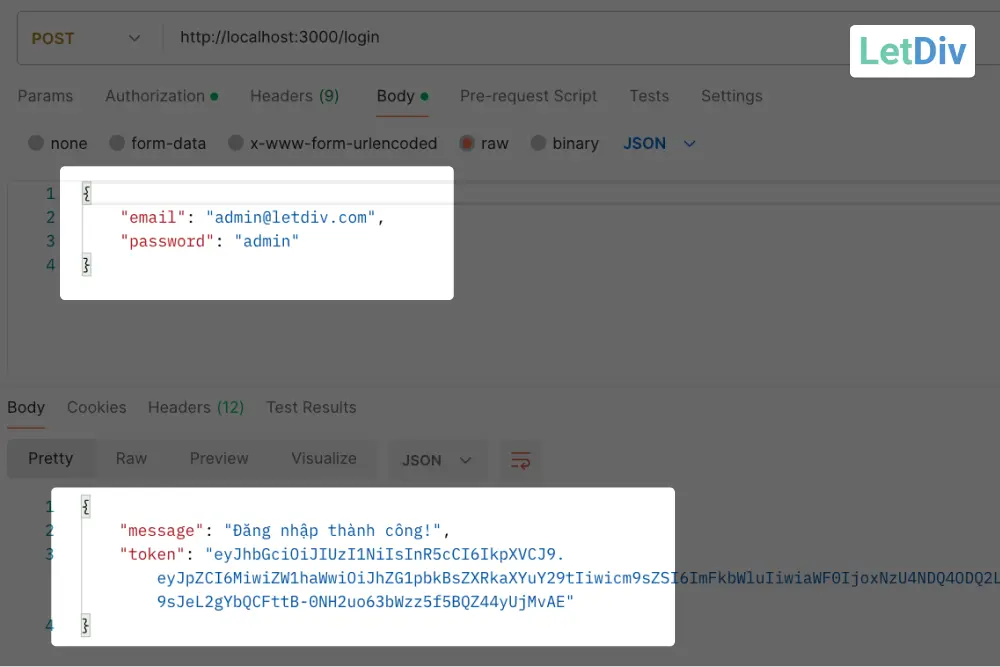The width and height of the screenshot is (1000, 667).
Task: Choose the form-data radio option
Action: (x=117, y=143)
